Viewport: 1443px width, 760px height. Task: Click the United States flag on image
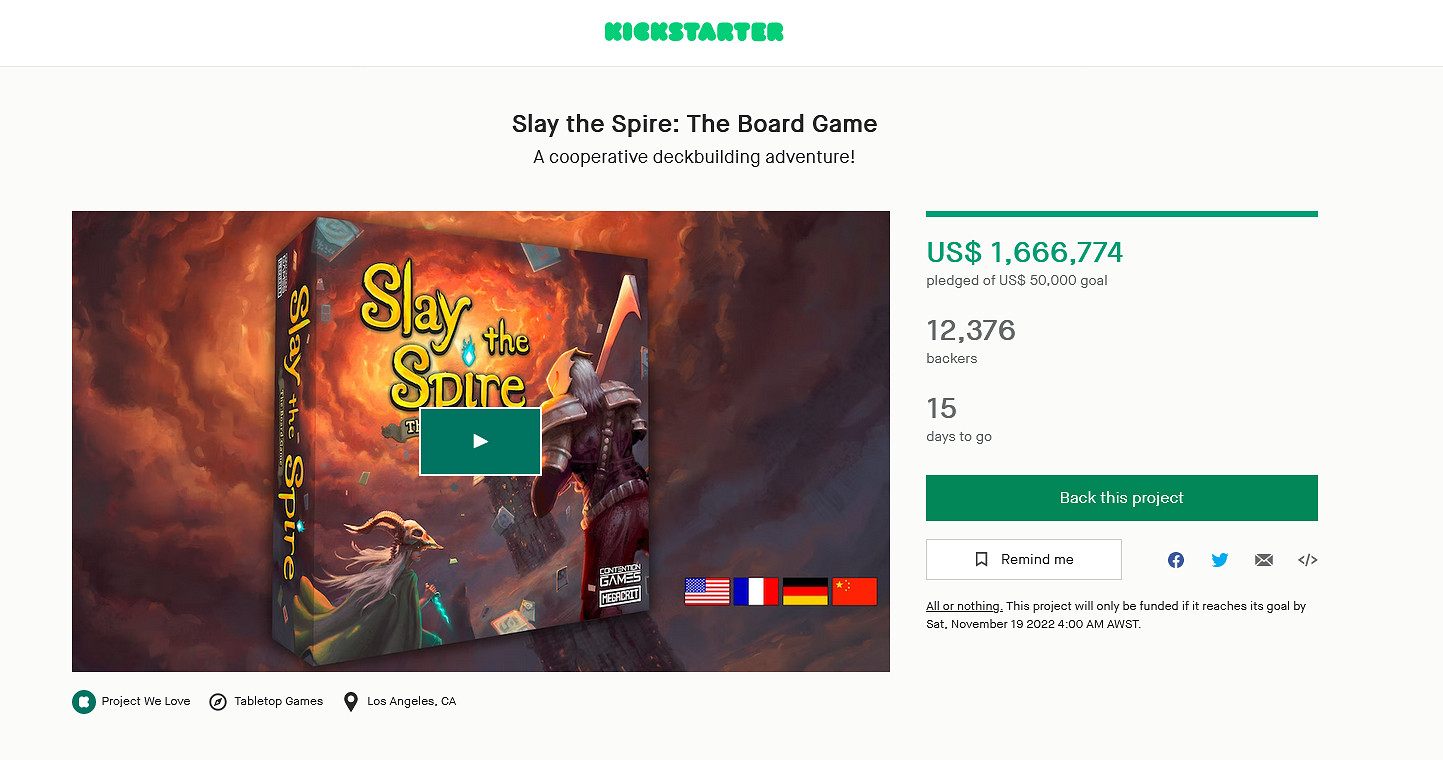(707, 592)
